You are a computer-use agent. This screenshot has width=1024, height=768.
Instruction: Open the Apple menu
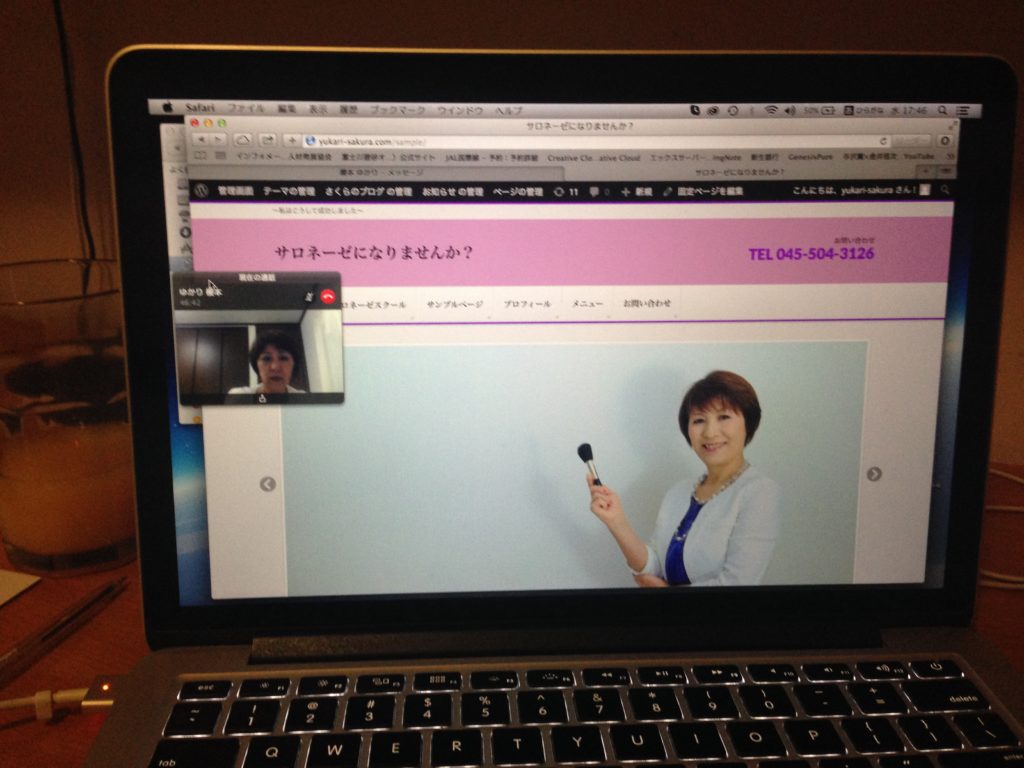coord(168,108)
